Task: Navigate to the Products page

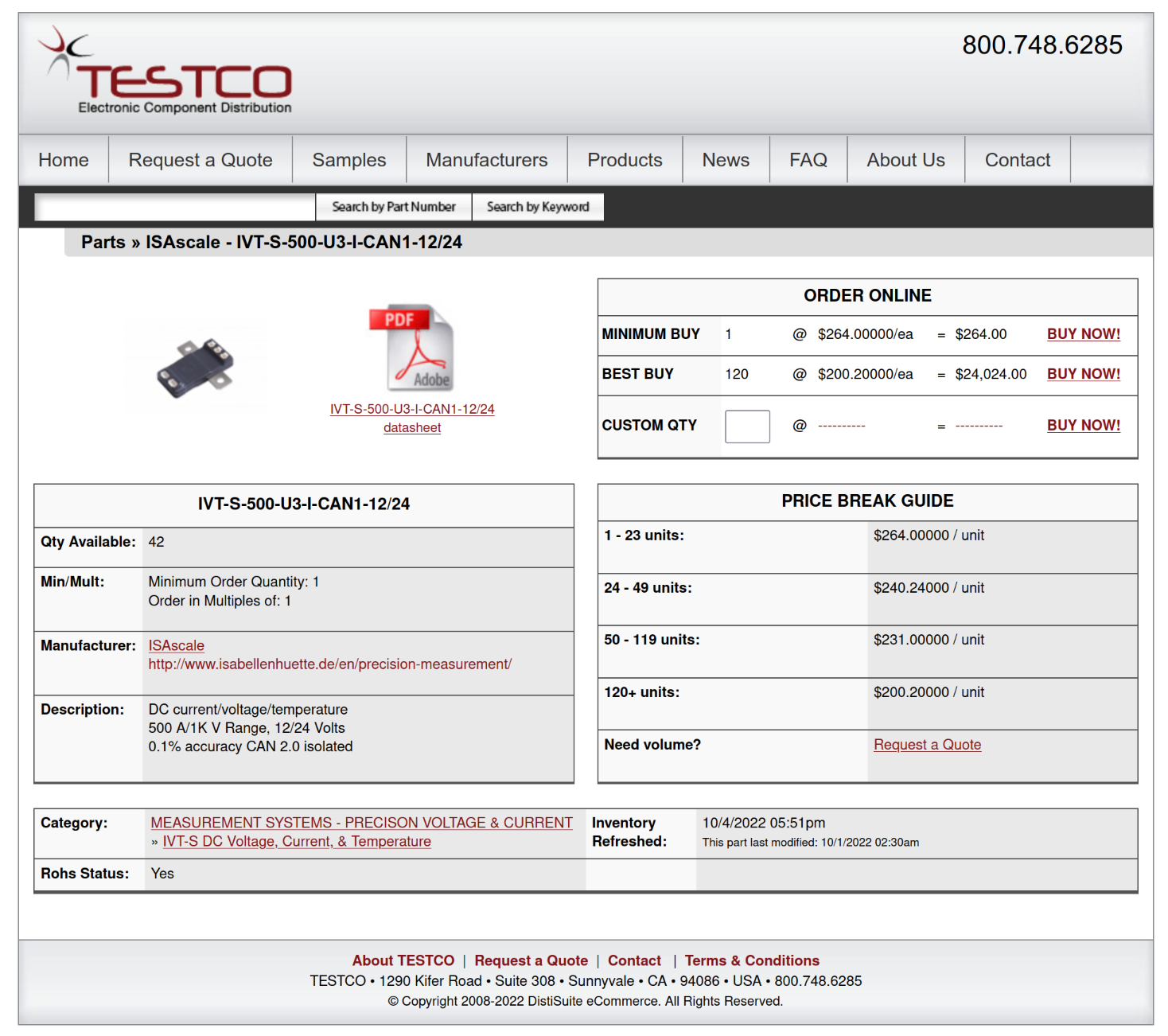Action: [x=625, y=160]
